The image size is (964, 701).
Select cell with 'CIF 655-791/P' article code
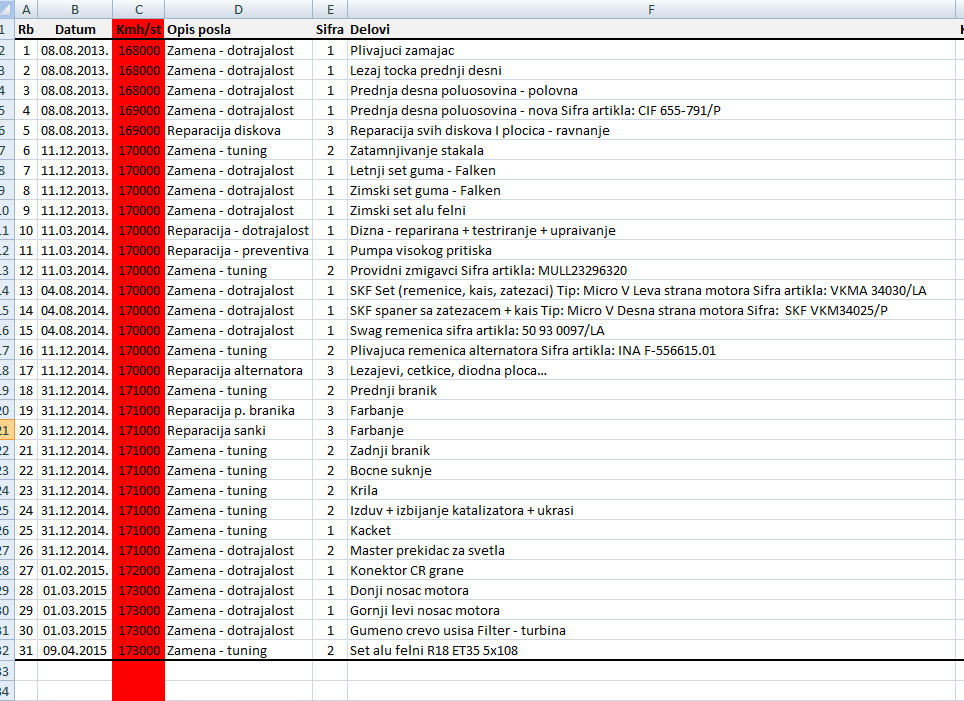(x=651, y=110)
